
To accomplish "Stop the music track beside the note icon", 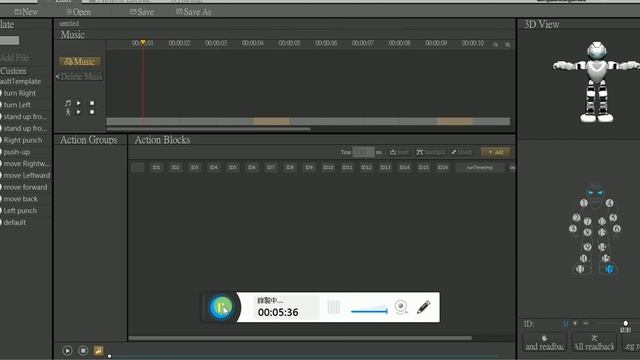I will click(x=92, y=103).
